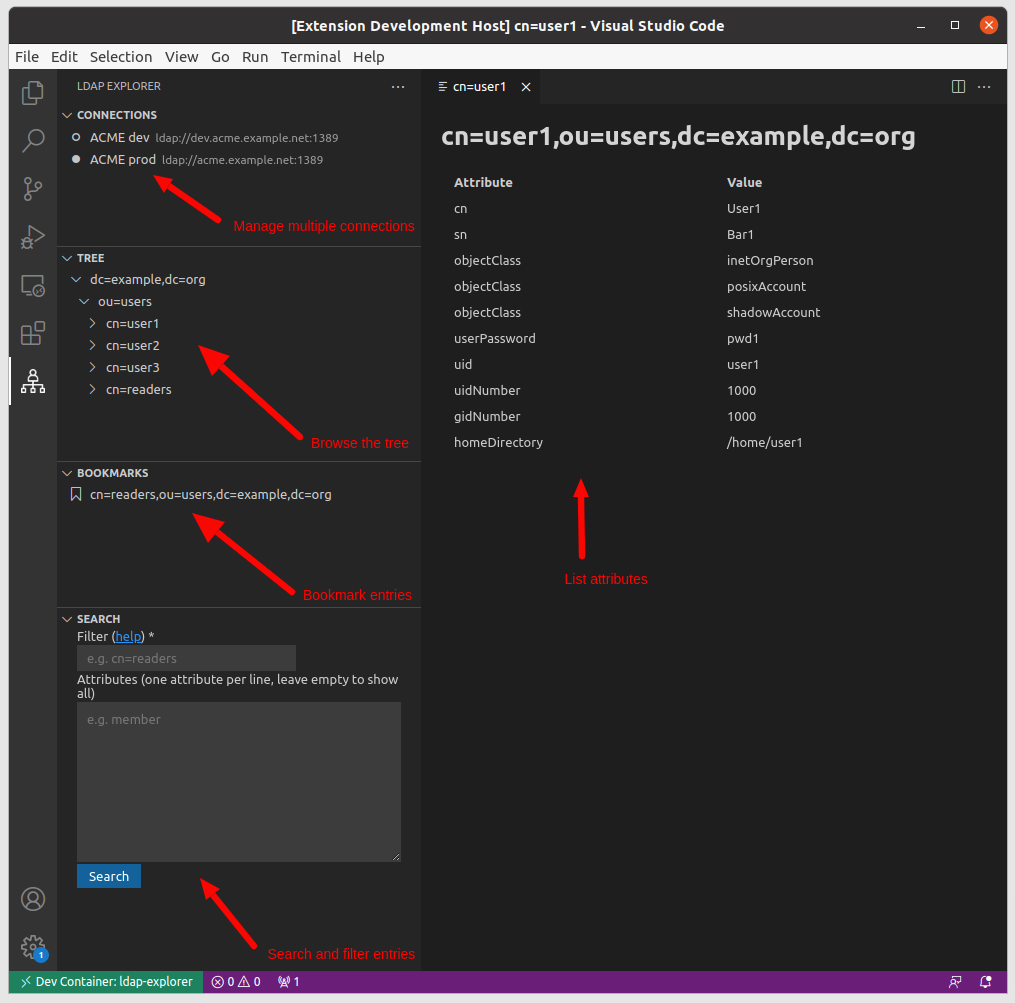The height and width of the screenshot is (1003, 1015).
Task: Collapse the BOOKMARKS section
Action: [67, 473]
